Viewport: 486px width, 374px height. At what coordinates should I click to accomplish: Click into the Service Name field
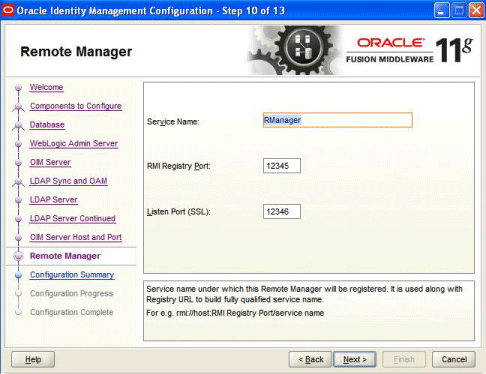click(337, 120)
